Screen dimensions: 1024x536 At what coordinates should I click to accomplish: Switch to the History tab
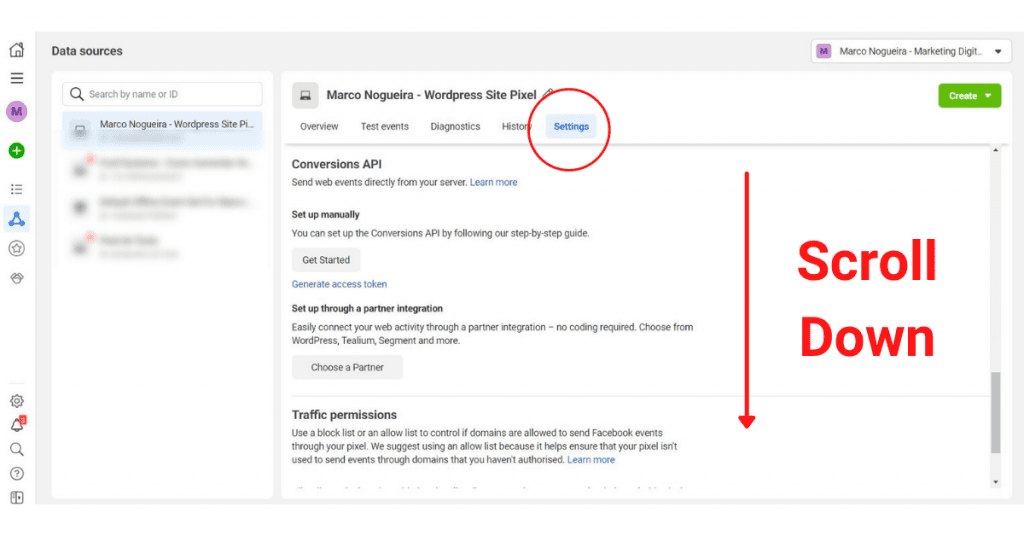[517, 127]
